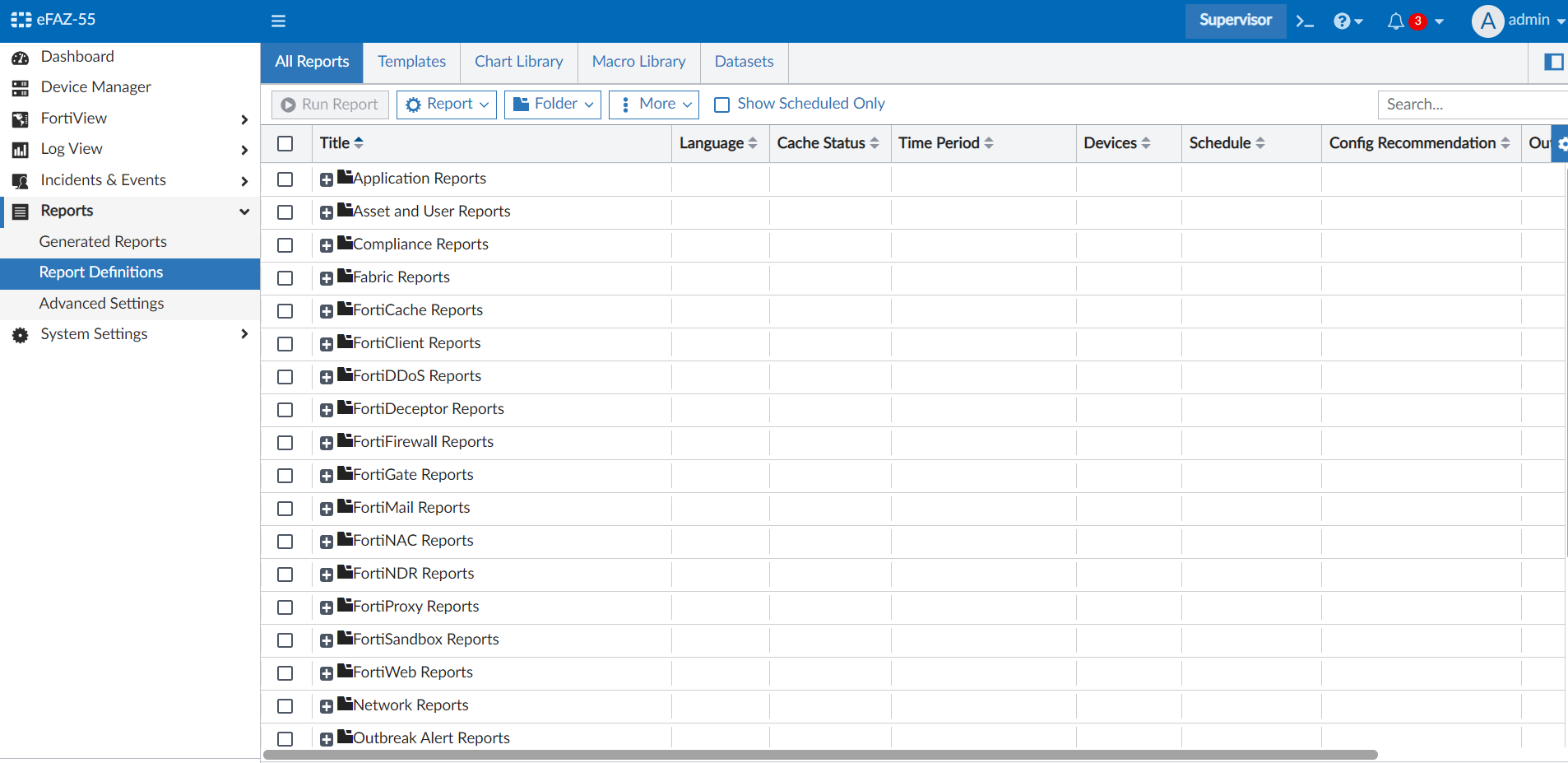Open the Generated Reports page
Image resolution: width=1568 pixels, height=763 pixels.
click(x=103, y=241)
